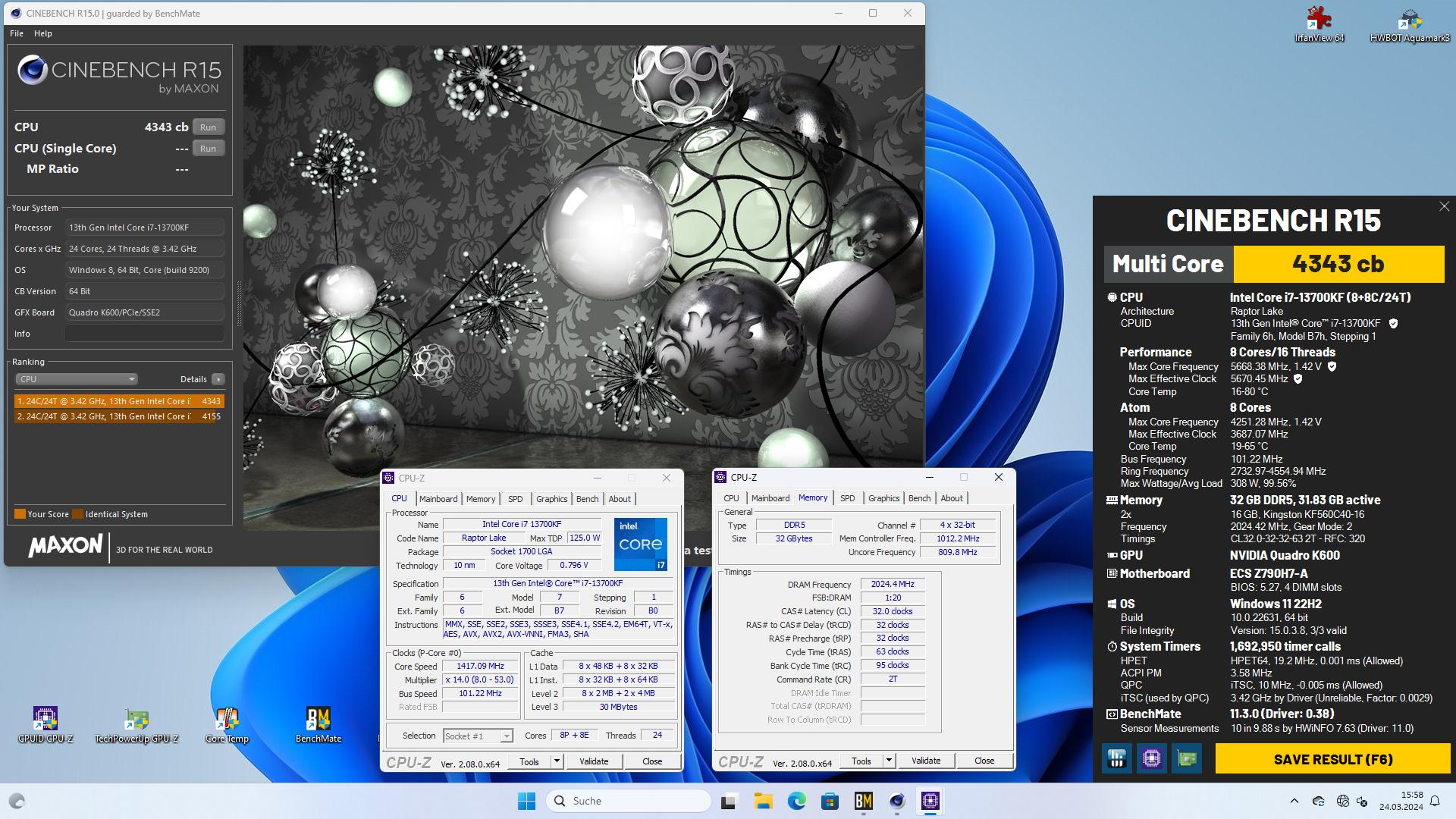The image size is (1456, 819).
Task: Open Task View on the taskbar
Action: 729,801
